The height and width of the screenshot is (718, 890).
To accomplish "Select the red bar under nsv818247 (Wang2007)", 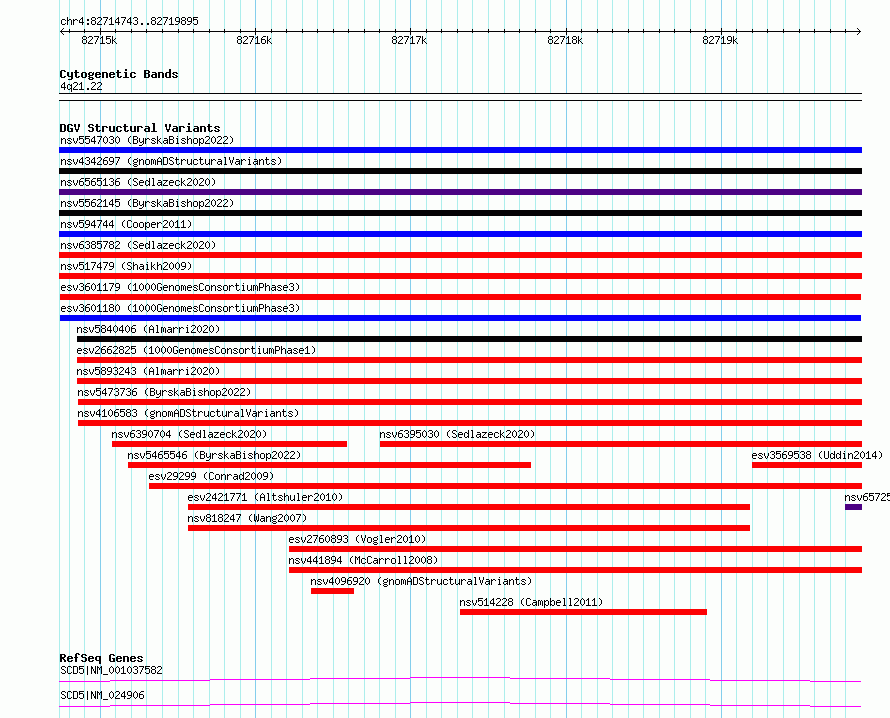I will (469, 528).
